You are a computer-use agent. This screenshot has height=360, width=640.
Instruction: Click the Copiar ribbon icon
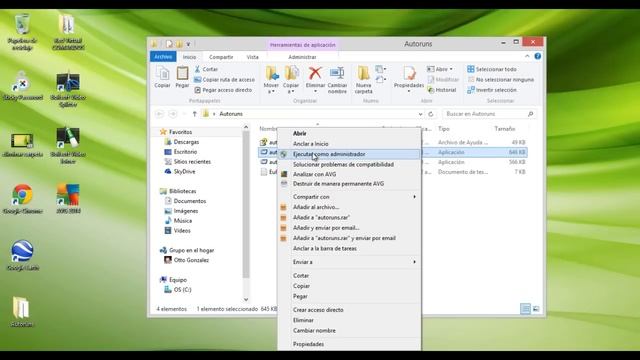coord(162,77)
